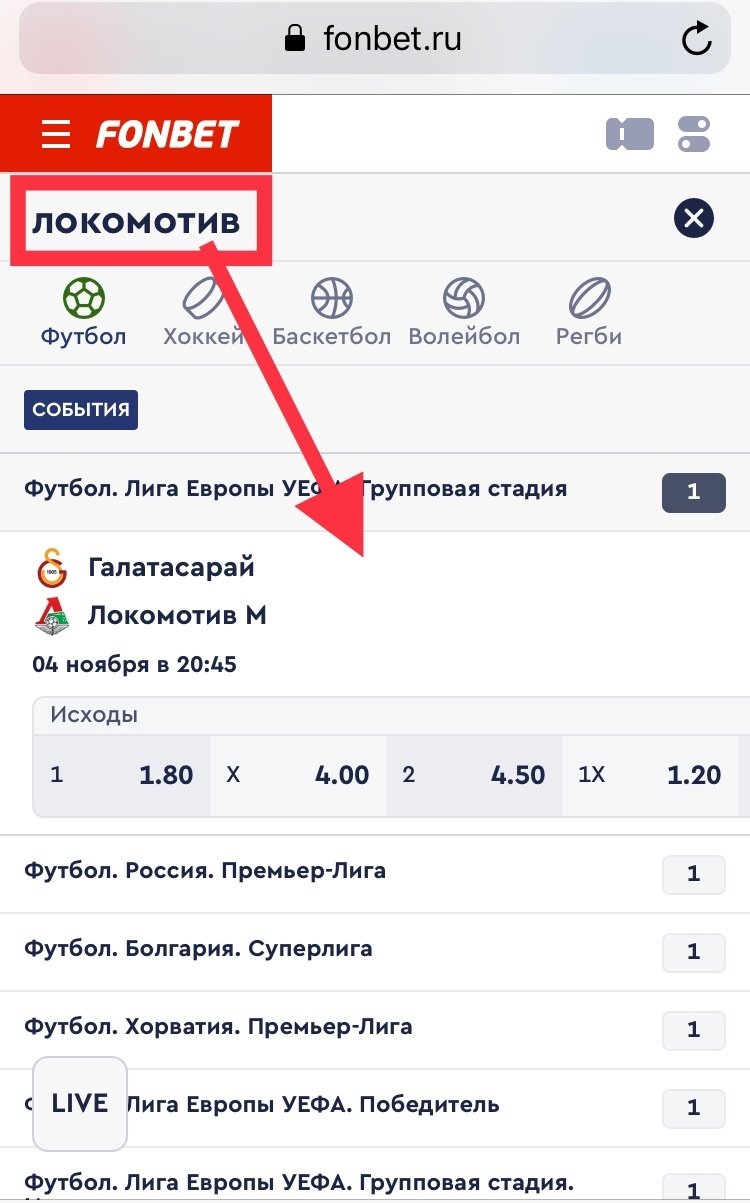Click the СОБЫТИЯ button
The height and width of the screenshot is (1203, 750).
[81, 410]
